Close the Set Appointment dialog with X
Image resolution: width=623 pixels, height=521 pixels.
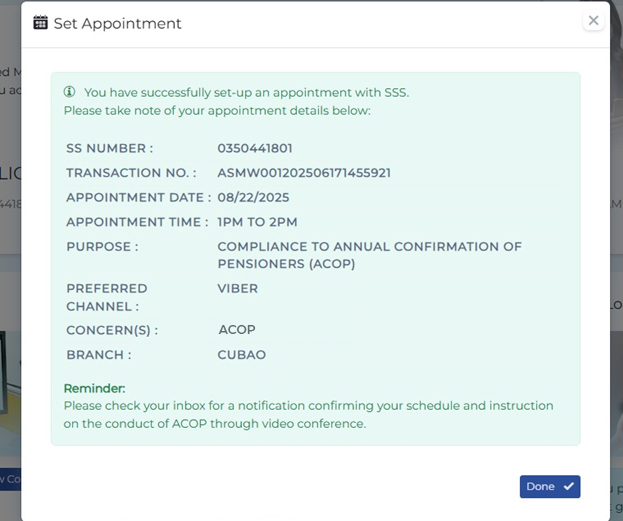click(x=594, y=20)
